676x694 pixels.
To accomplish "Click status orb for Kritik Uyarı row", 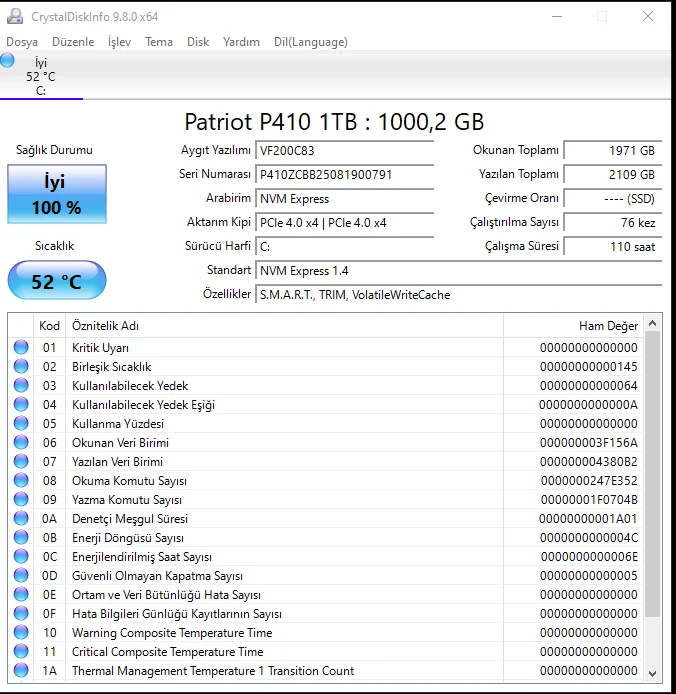I will [21, 347].
